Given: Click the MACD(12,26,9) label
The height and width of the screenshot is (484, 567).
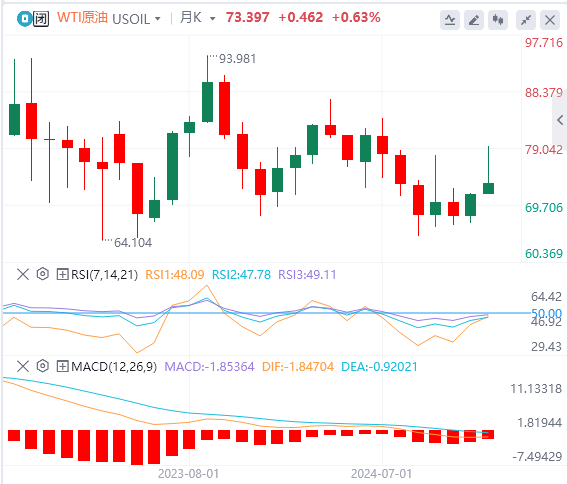Looking at the screenshot, I should coord(114,366).
